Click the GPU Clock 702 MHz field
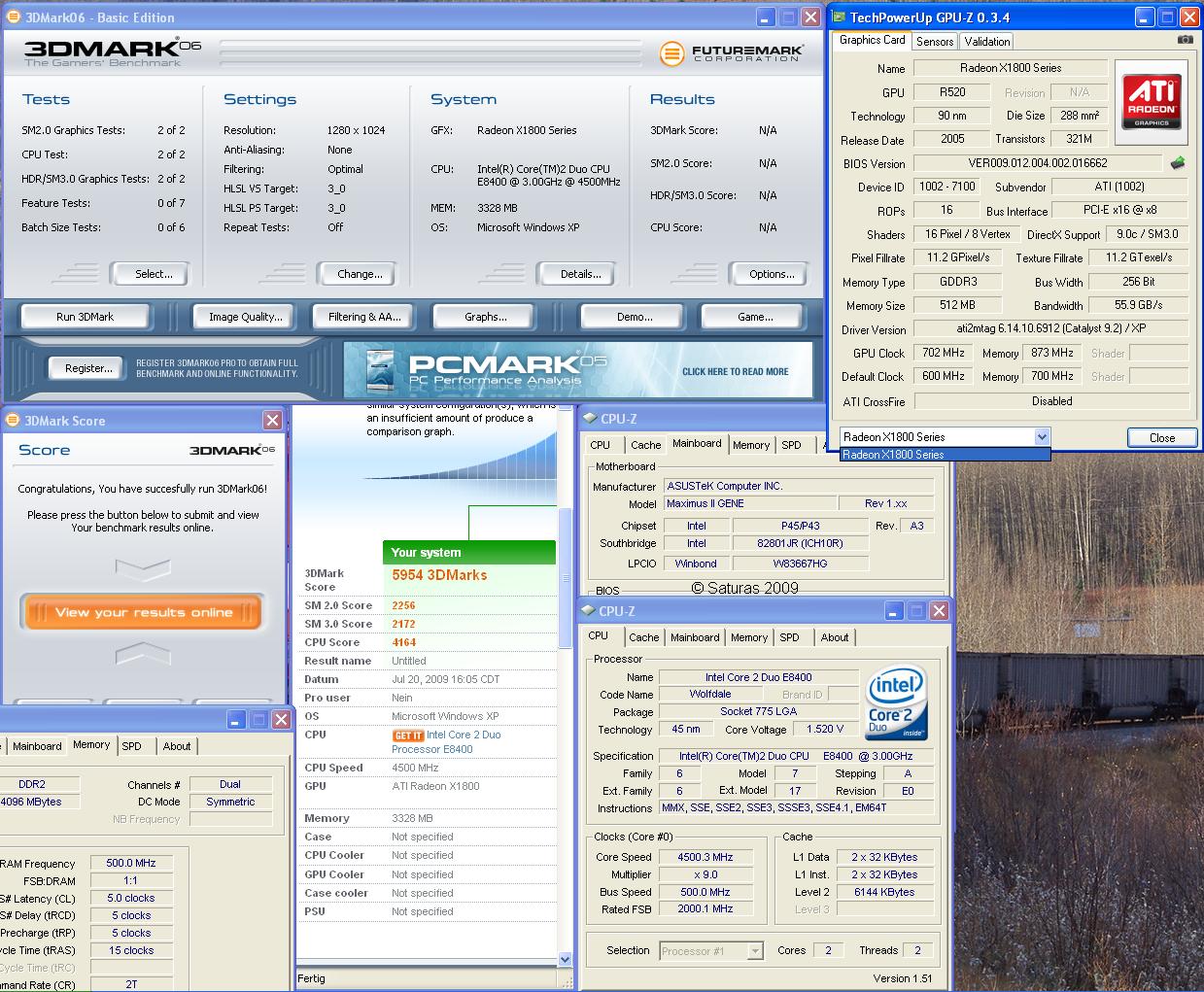Image resolution: width=1204 pixels, height=992 pixels. coord(943,353)
